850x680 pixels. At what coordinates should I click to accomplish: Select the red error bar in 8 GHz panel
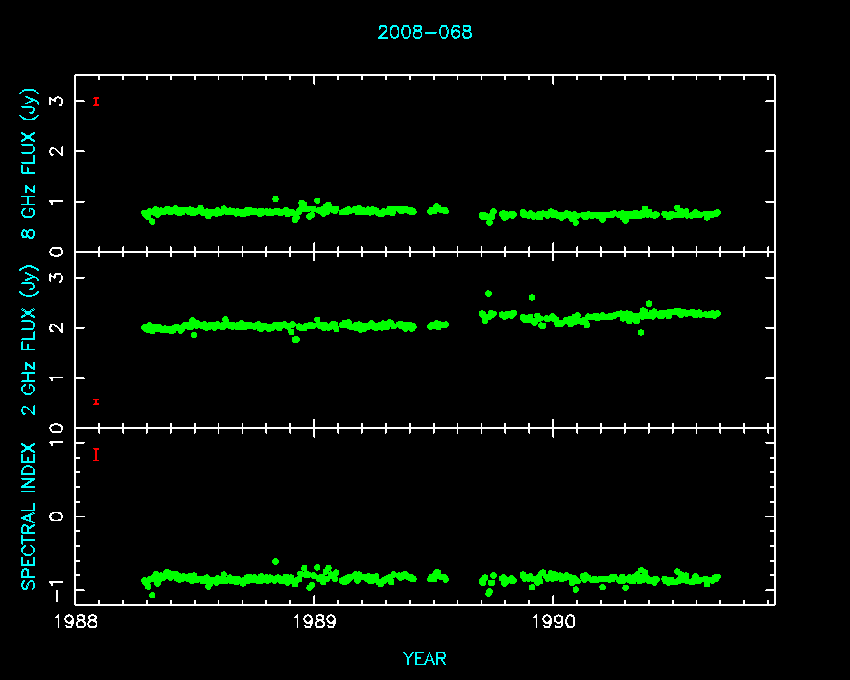[x=96, y=101]
